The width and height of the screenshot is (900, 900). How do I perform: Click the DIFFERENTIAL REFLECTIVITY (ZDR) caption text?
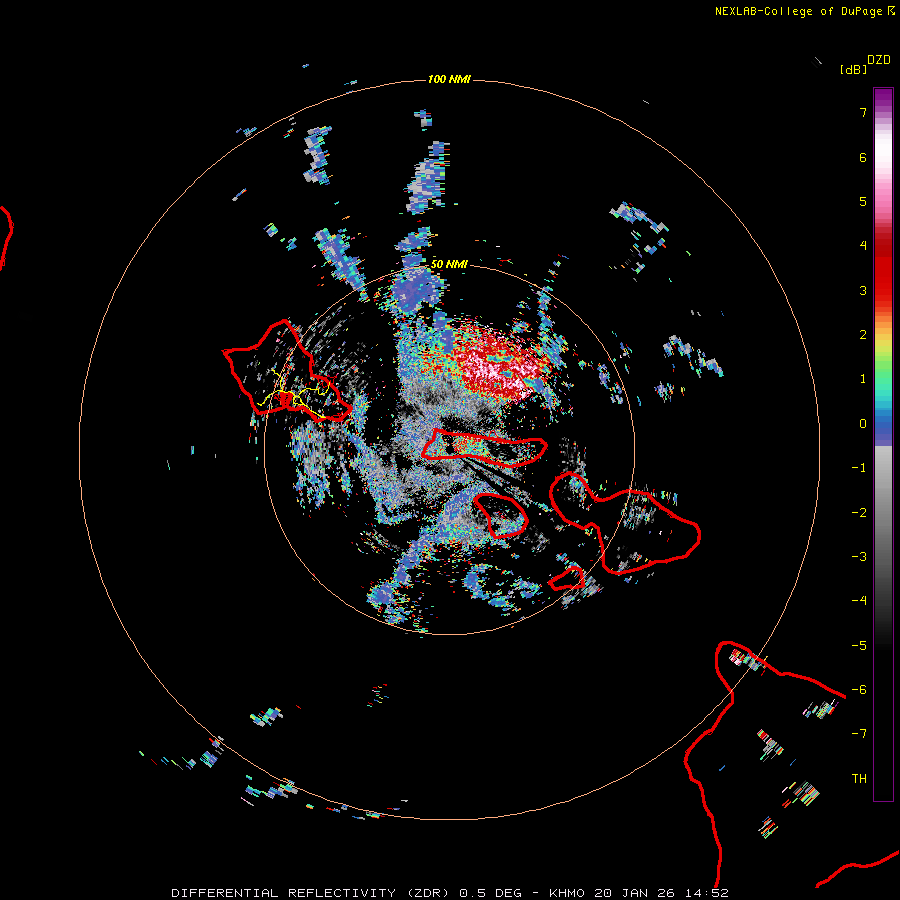tap(310, 893)
